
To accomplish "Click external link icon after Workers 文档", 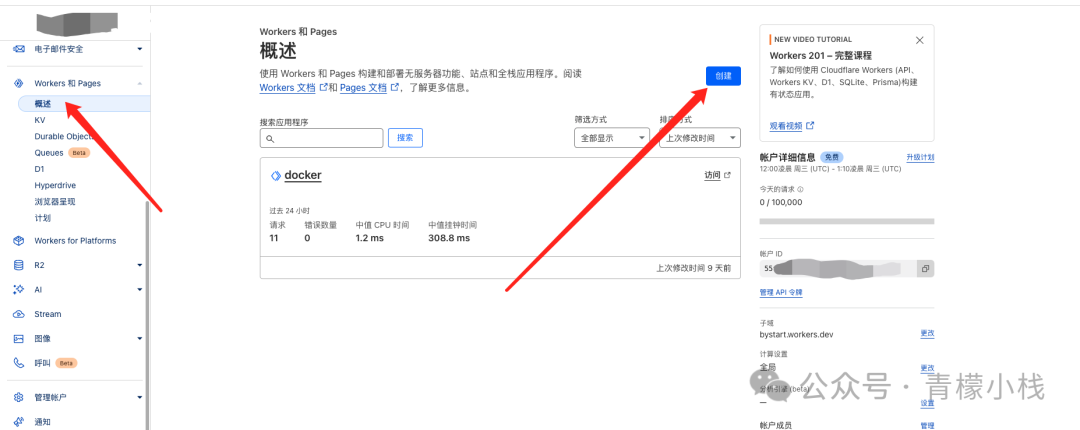I will [x=323, y=88].
